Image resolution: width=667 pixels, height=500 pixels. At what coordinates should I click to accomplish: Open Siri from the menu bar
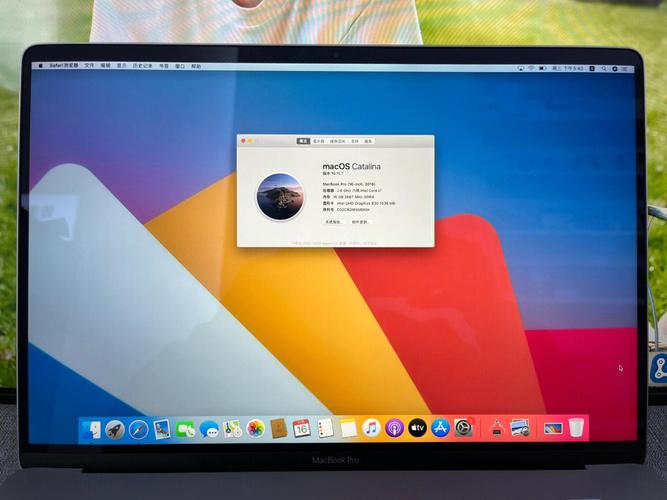pyautogui.click(x=615, y=69)
